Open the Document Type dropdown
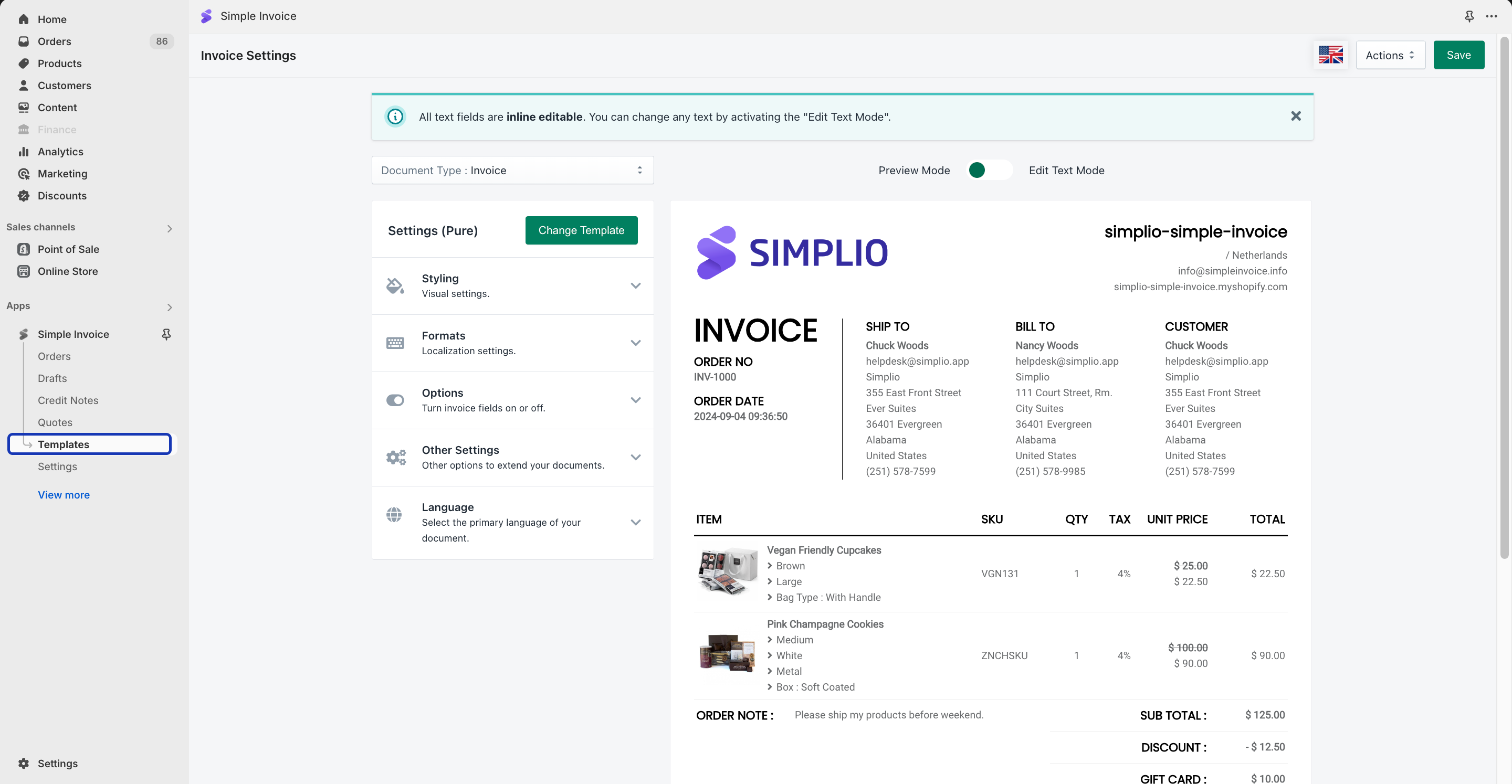Image resolution: width=1512 pixels, height=784 pixels. [512, 170]
